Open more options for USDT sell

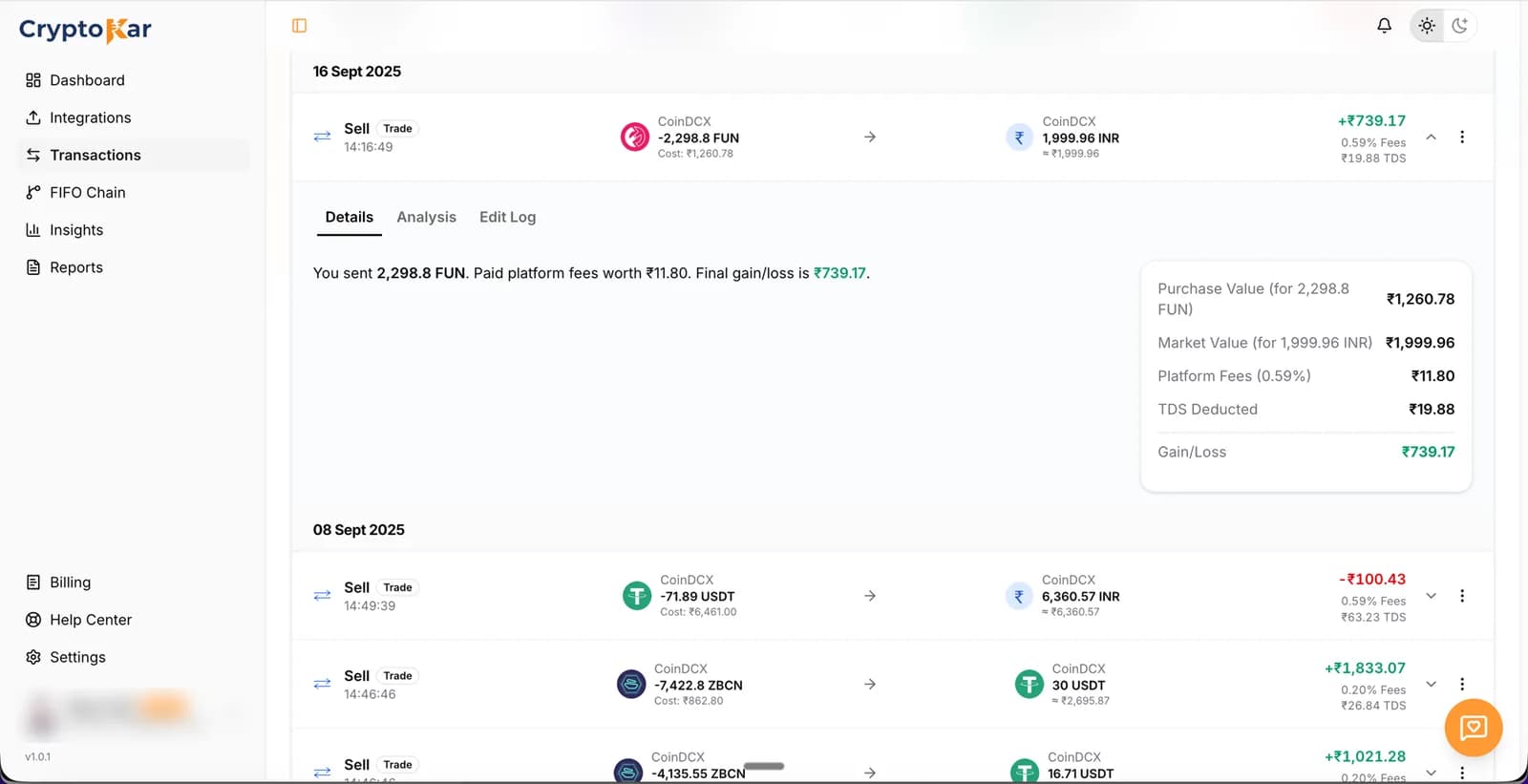tap(1462, 596)
